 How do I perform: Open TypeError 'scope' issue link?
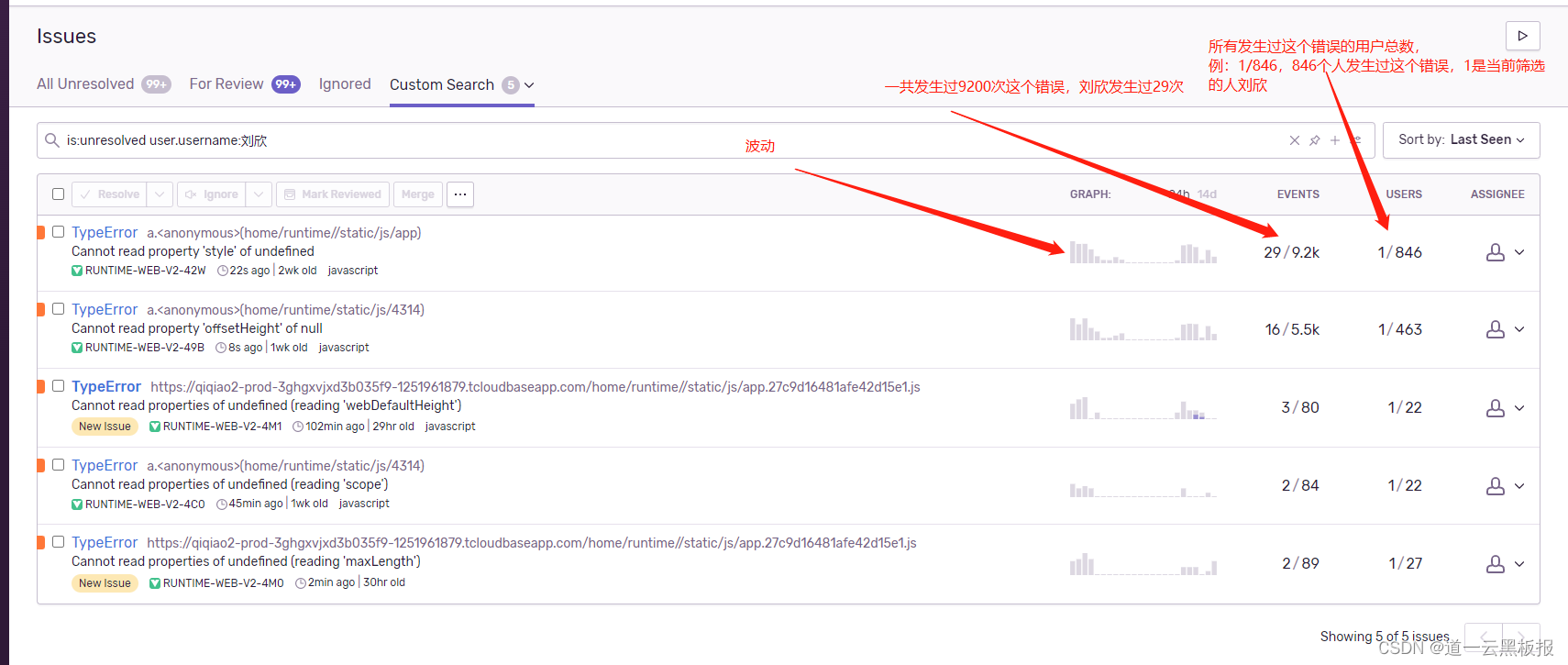[105, 466]
